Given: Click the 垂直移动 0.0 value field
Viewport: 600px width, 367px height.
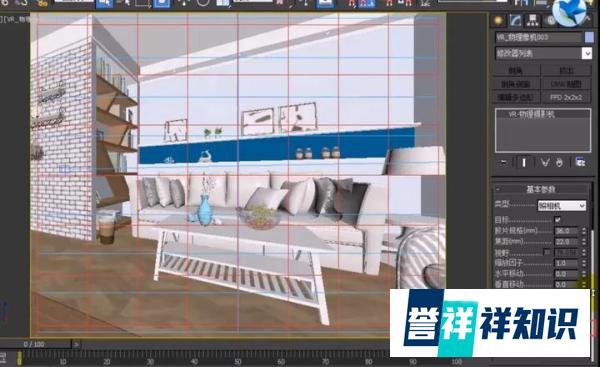Looking at the screenshot, I should click(x=567, y=284).
